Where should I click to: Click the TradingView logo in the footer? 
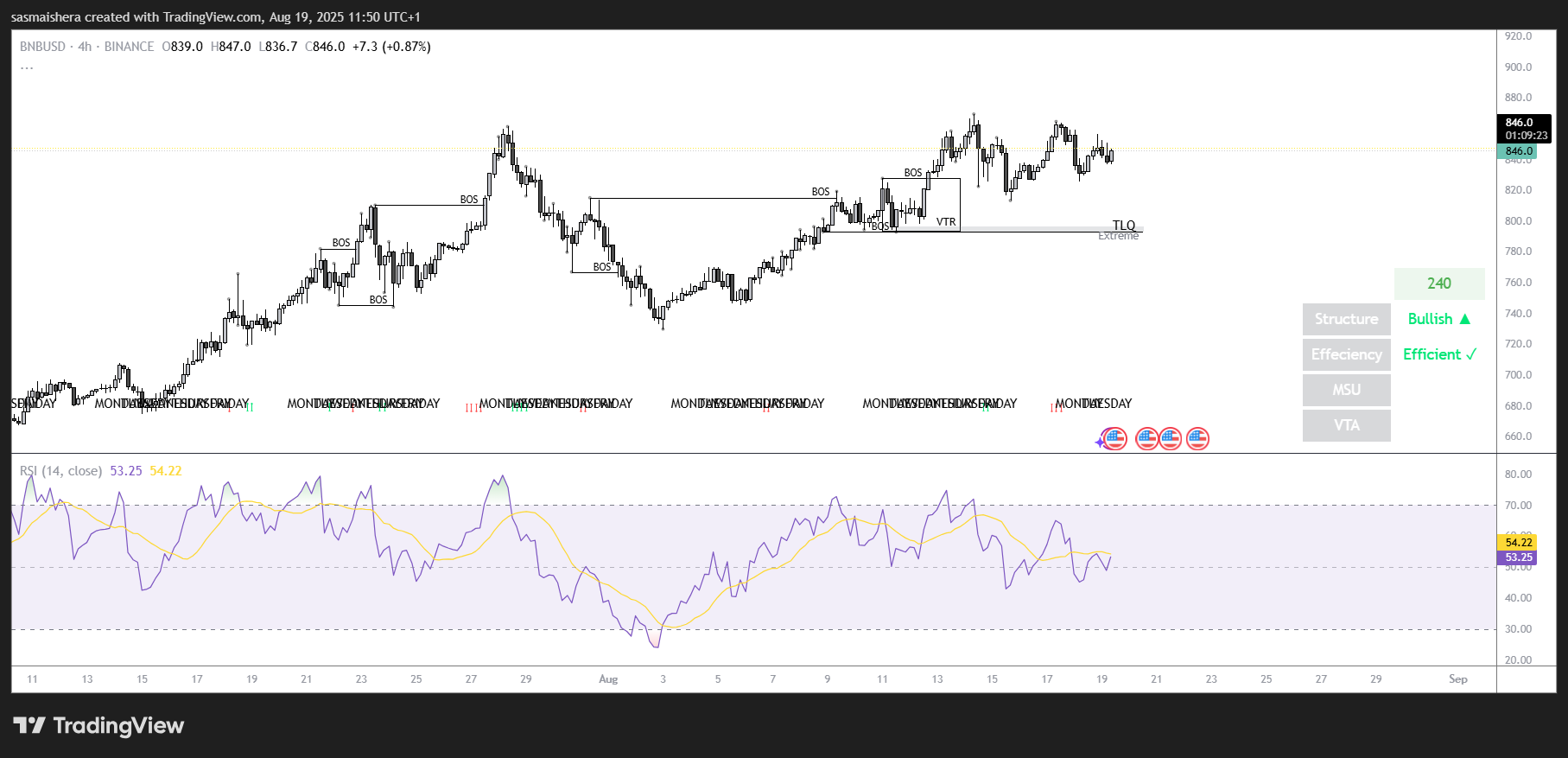(98, 725)
